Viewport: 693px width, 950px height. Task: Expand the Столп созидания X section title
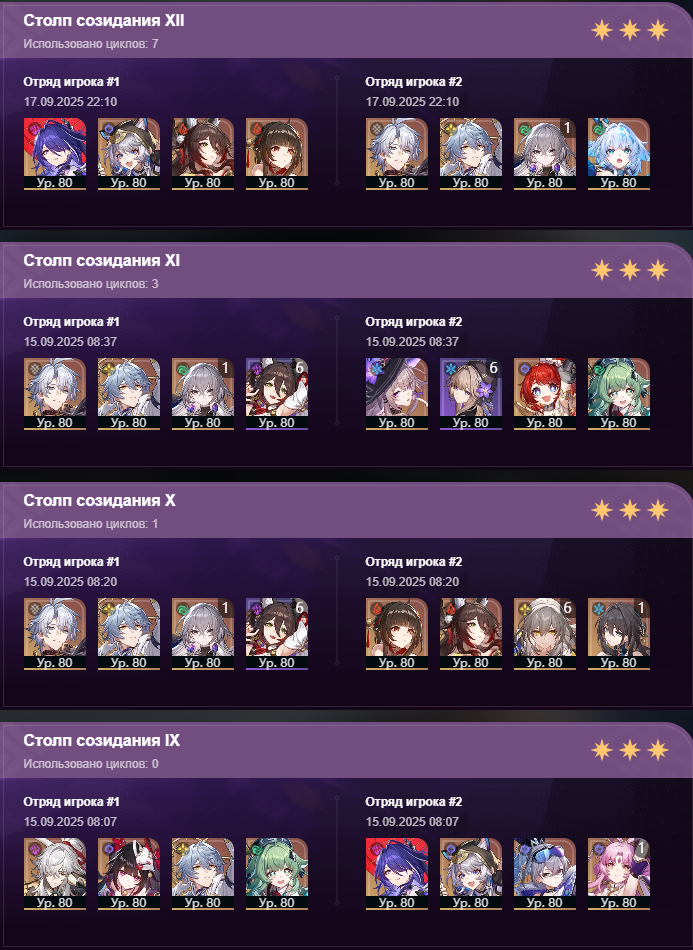point(99,500)
